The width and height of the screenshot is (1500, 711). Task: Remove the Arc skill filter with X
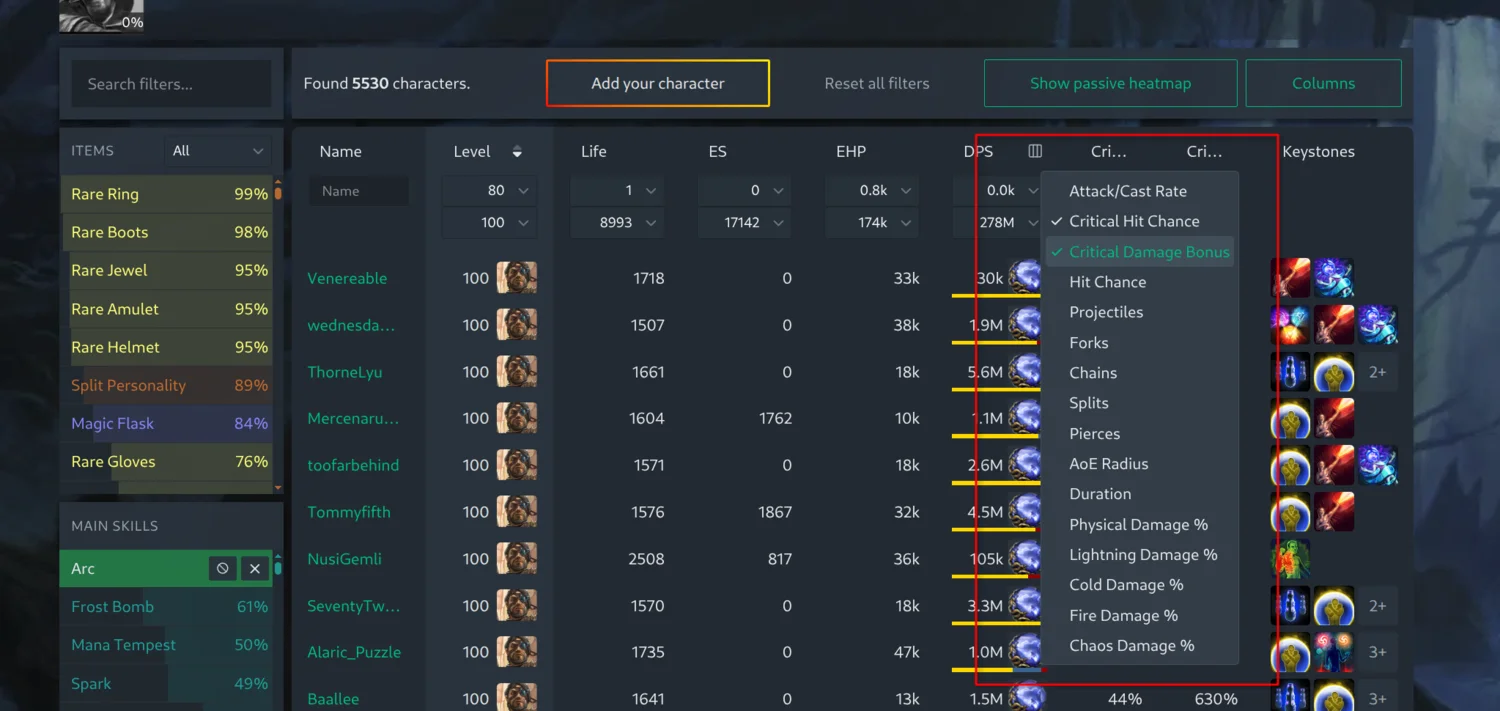tap(255, 568)
